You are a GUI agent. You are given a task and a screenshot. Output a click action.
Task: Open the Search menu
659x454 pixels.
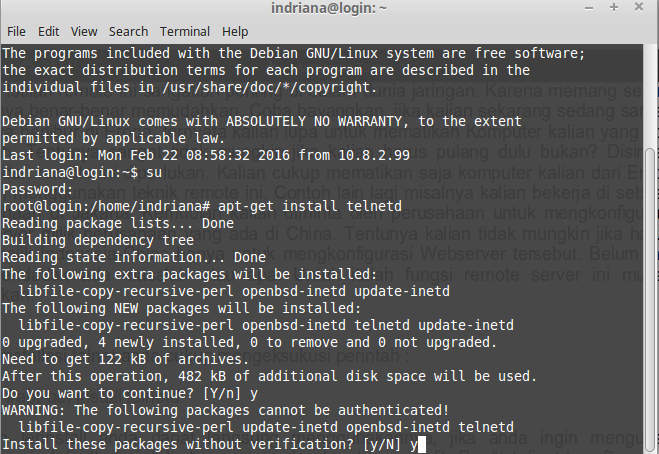pos(129,32)
